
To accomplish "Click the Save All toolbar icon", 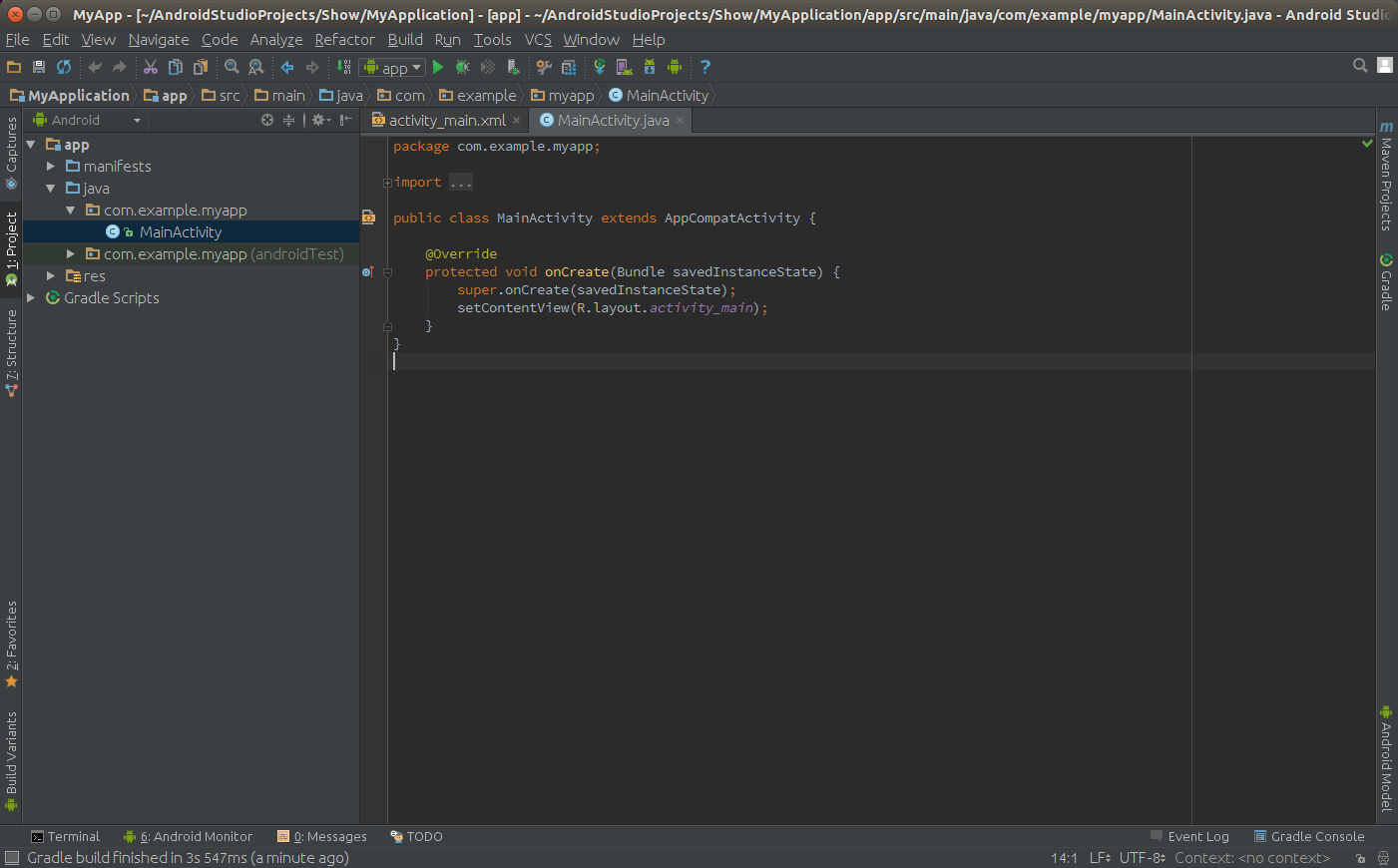I will tap(39, 67).
